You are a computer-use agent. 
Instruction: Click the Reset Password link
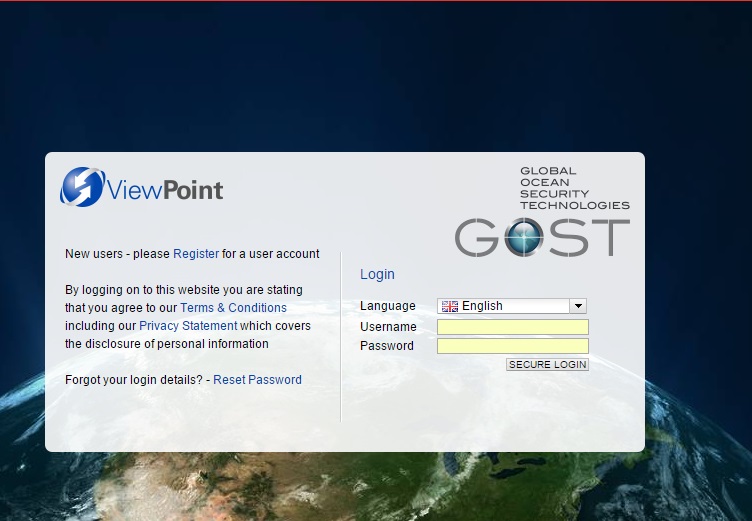[x=257, y=379]
